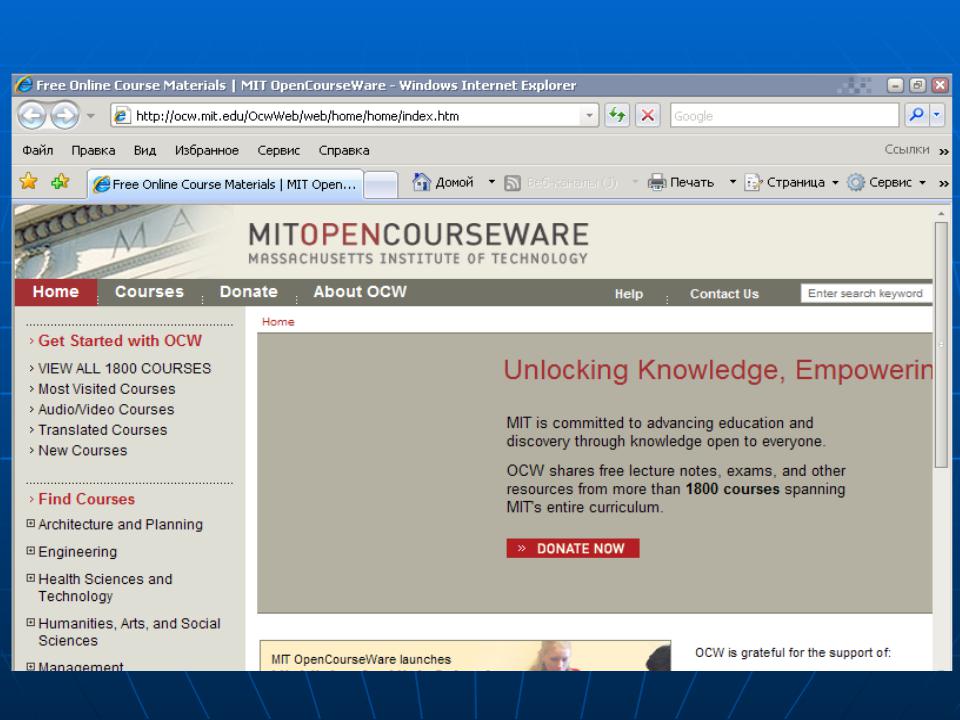Viewport: 960px width, 720px height.
Task: Expand Health Sciences and Technology plus icon
Action: (x=31, y=578)
